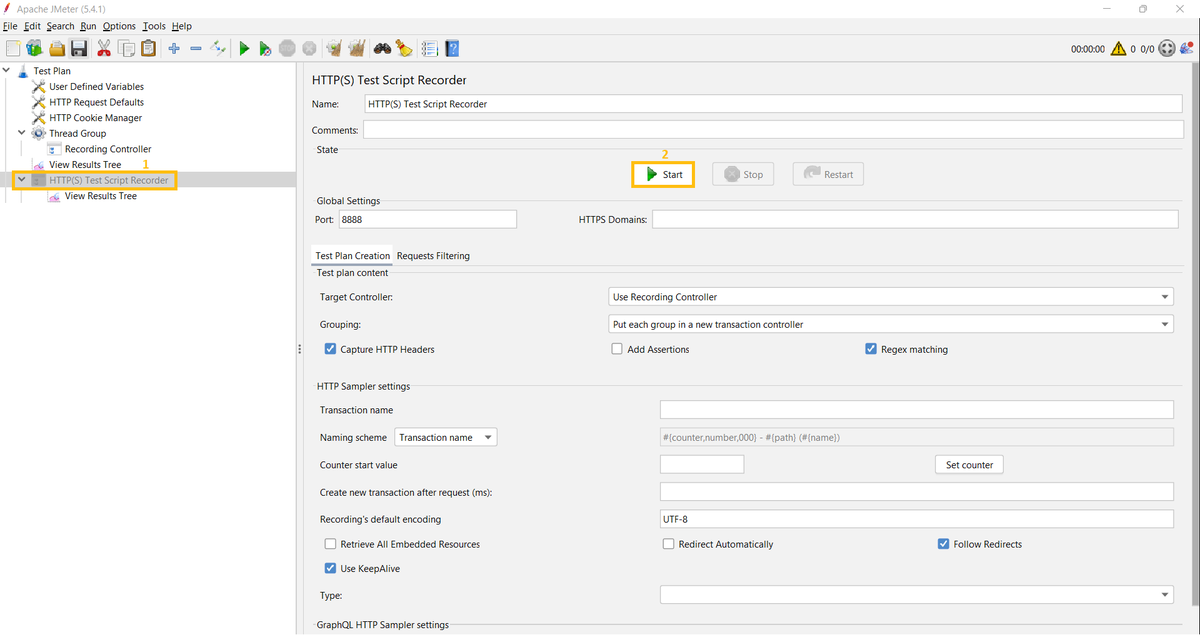Collapse the HTTP(S) Test Script Recorder node
This screenshot has height=635, width=1200.
tap(22, 180)
